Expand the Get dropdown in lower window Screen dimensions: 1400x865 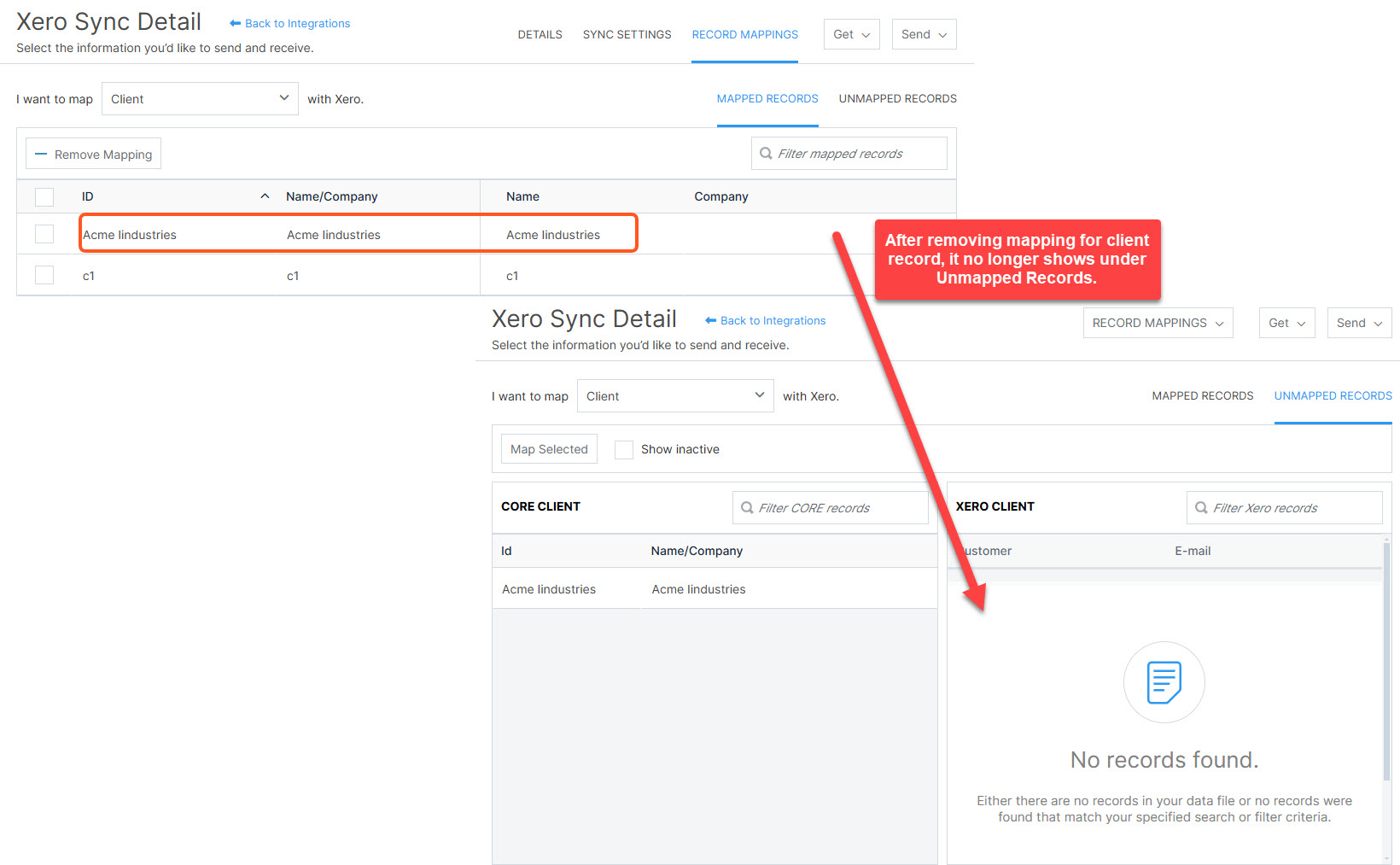tap(1287, 323)
